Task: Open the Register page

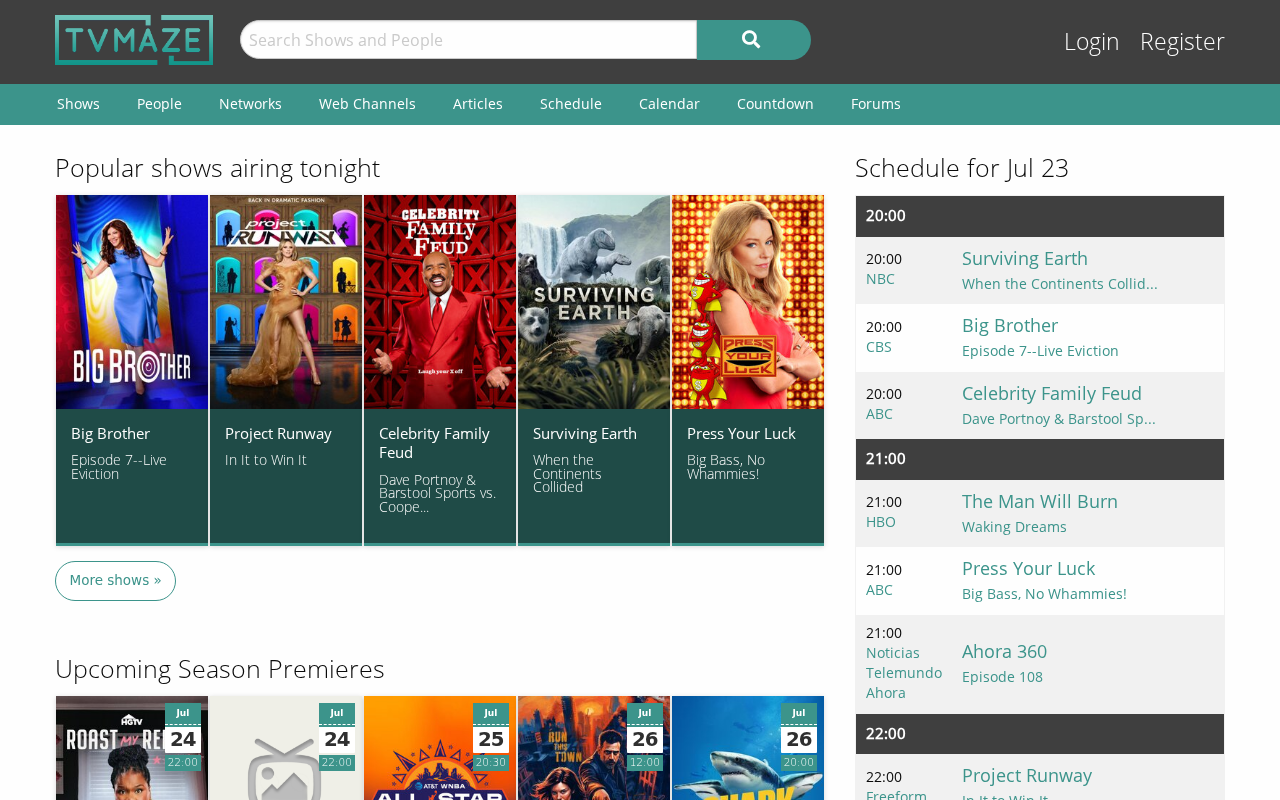Action: coord(1182,41)
